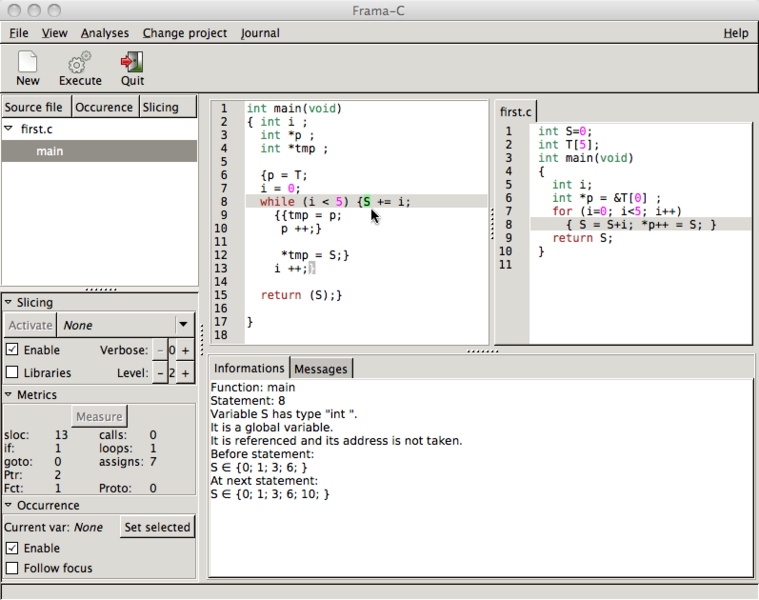759x600 pixels.
Task: Click the Source file column header
Action: (37, 107)
